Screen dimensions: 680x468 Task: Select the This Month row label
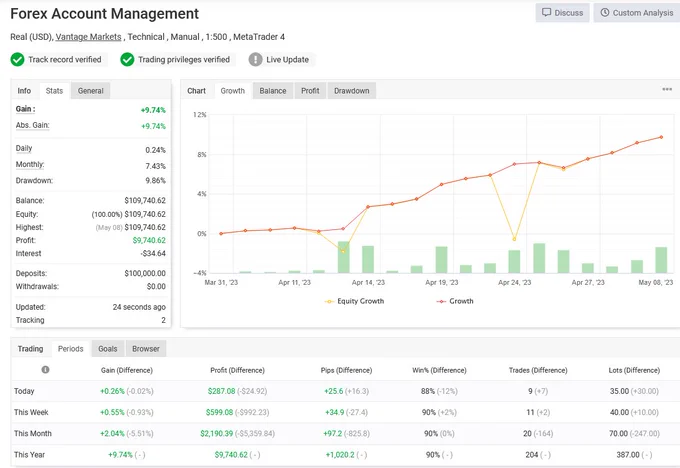coord(33,434)
